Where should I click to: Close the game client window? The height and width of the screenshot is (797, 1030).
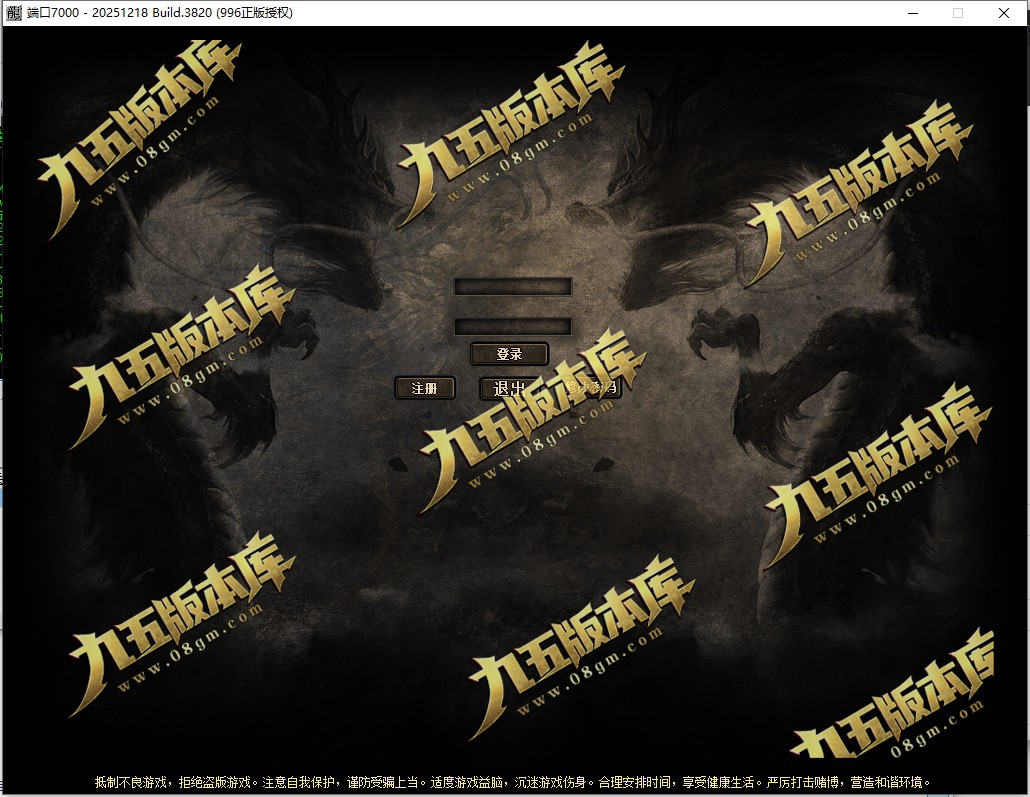[x=1004, y=13]
